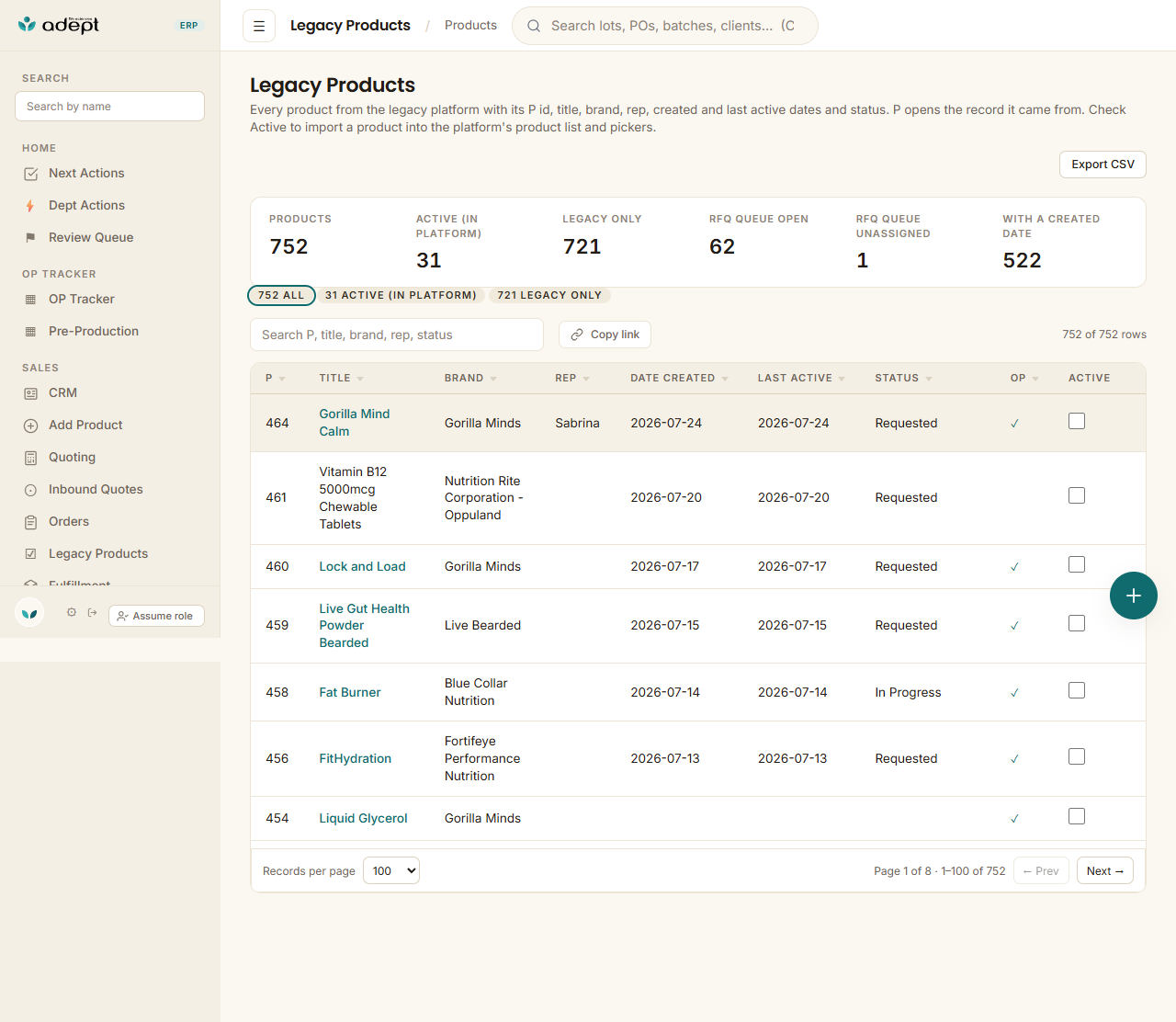Check Active for Gorilla Mind Calm
This screenshot has width=1176, height=1022.
coord(1077,421)
